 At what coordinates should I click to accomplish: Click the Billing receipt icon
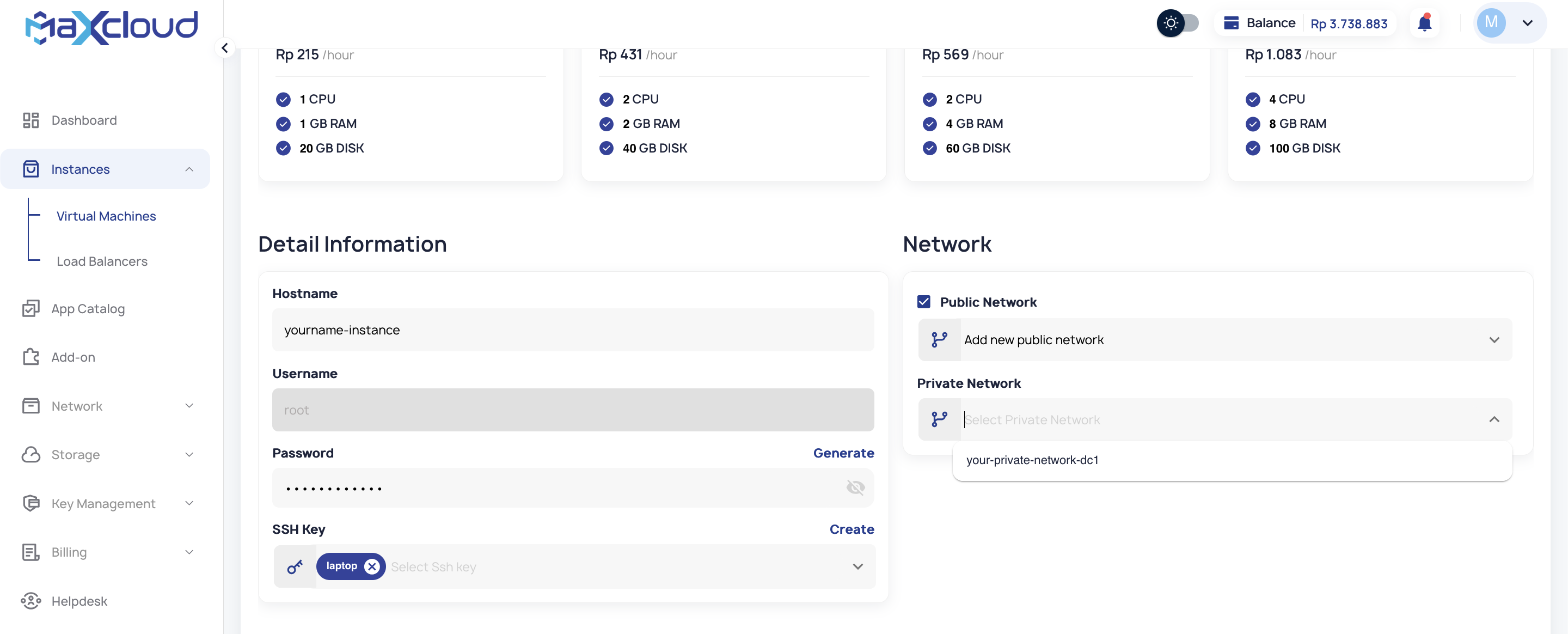(x=30, y=552)
